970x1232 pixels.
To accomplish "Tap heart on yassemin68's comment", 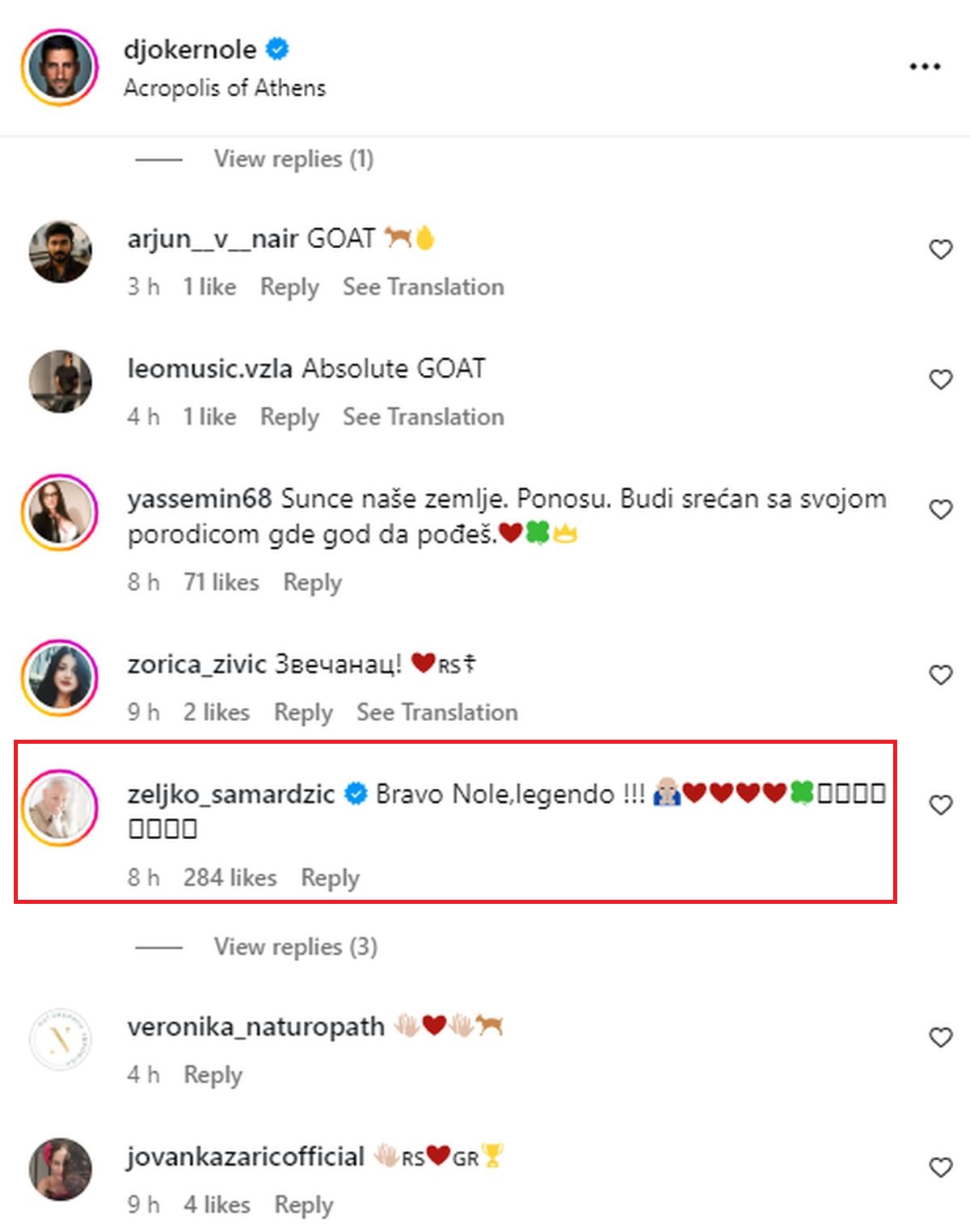I will click(940, 509).
